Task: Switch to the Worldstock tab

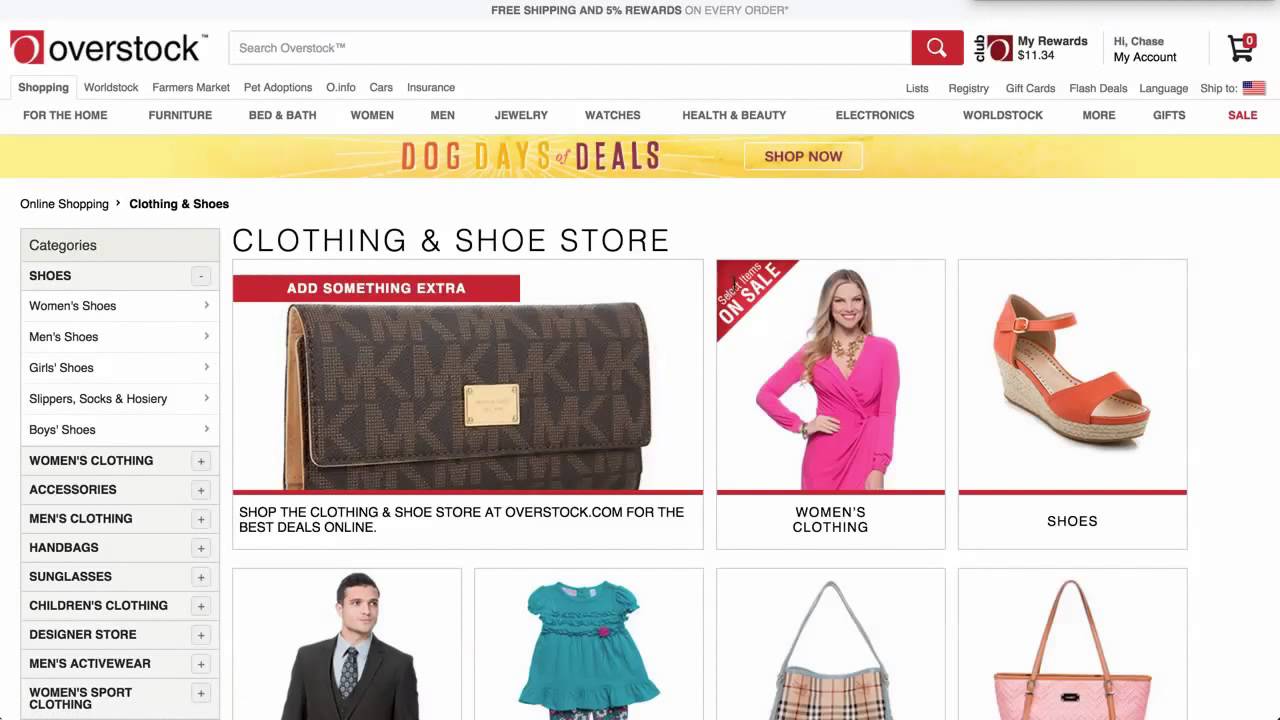Action: 111,87
